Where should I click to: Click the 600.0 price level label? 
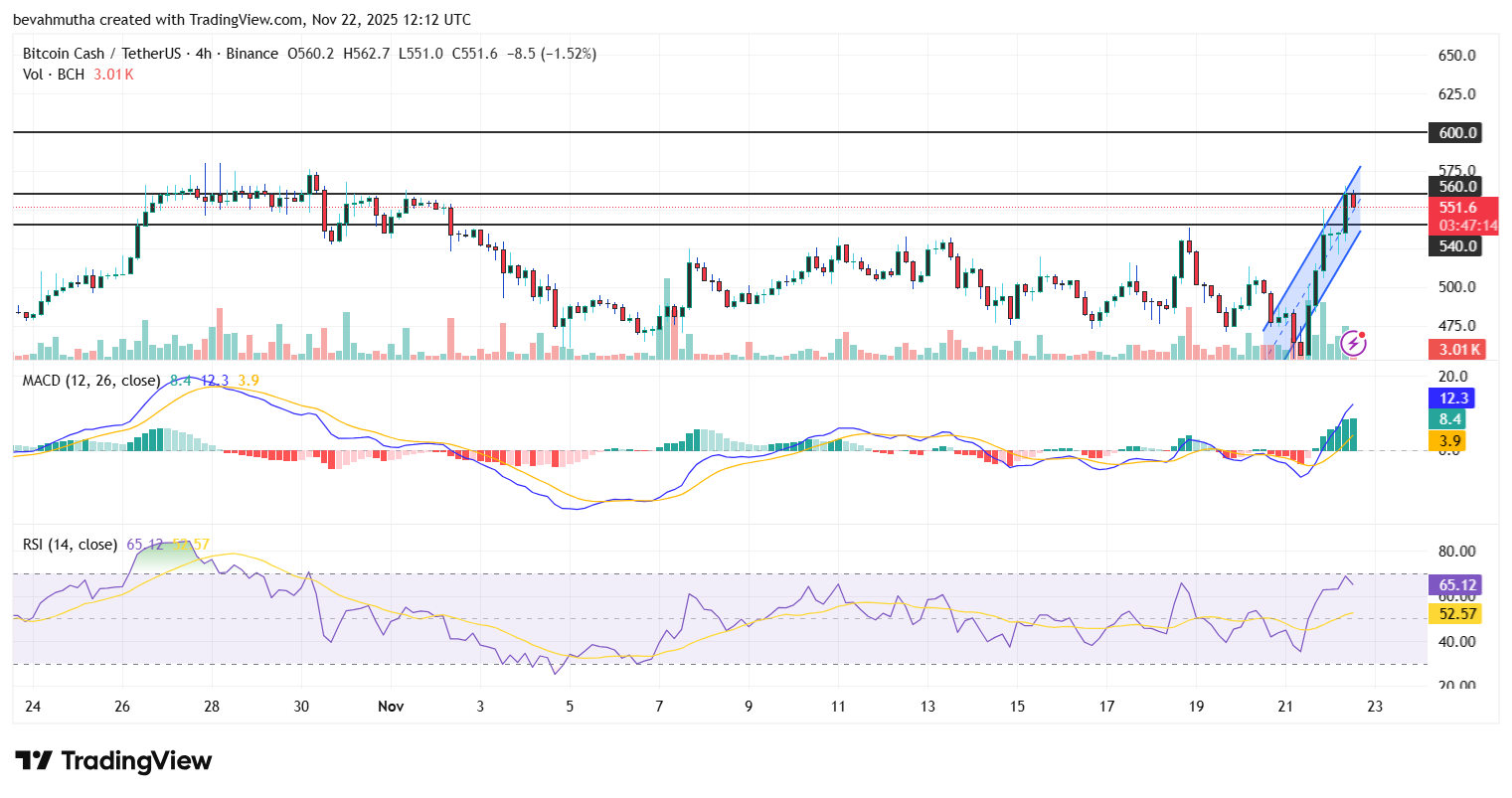pos(1454,132)
